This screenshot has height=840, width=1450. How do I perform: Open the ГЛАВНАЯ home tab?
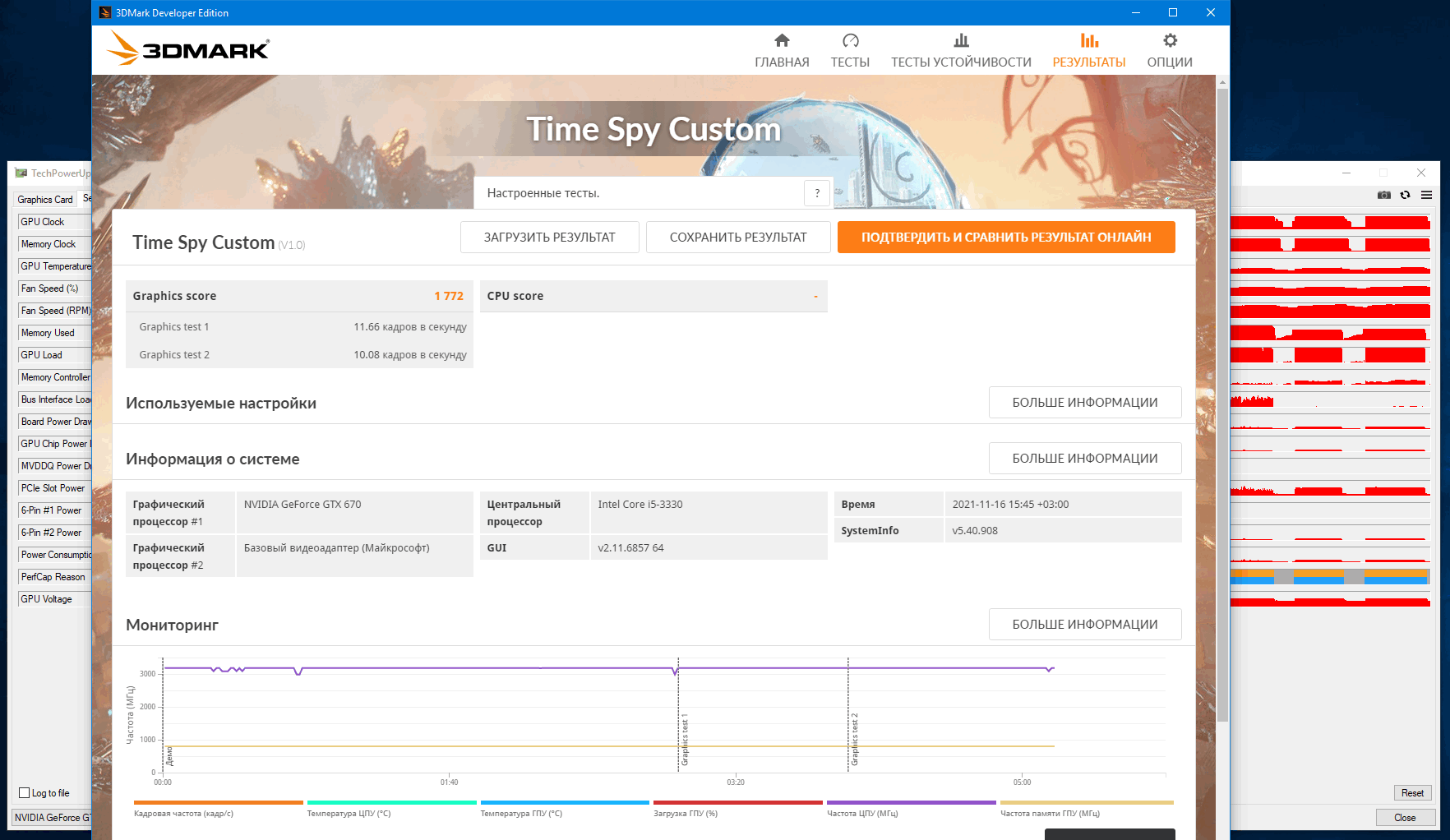(782, 51)
